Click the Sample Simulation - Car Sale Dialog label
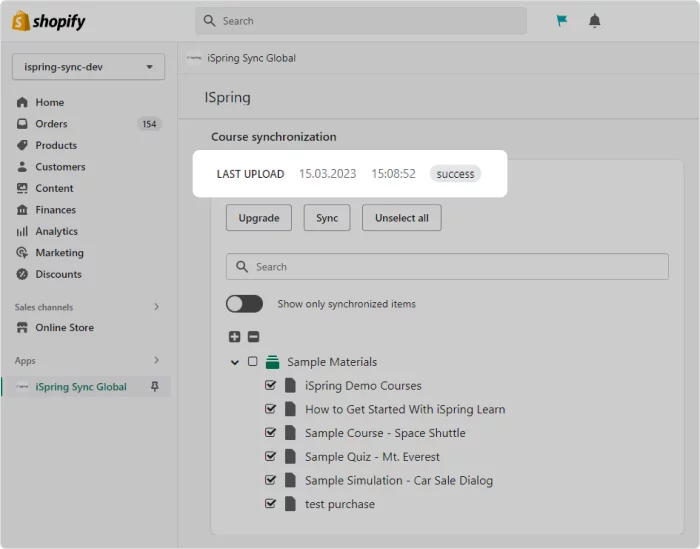 (399, 480)
